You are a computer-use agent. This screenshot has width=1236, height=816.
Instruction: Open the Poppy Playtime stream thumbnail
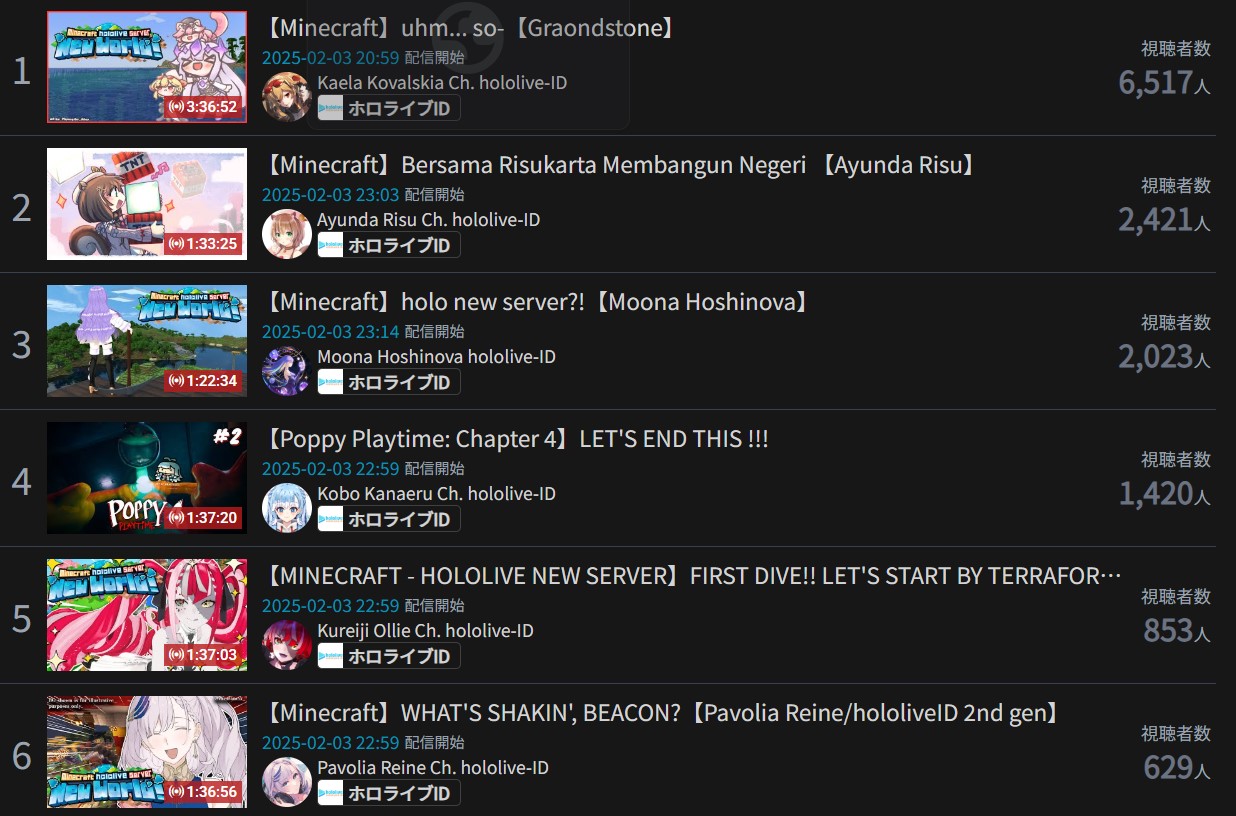click(x=147, y=478)
